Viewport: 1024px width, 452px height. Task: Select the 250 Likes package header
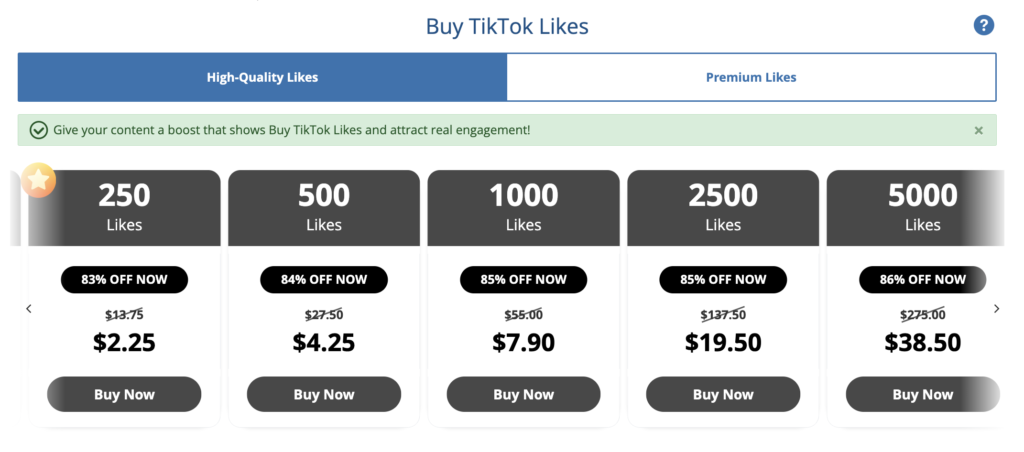coord(124,207)
